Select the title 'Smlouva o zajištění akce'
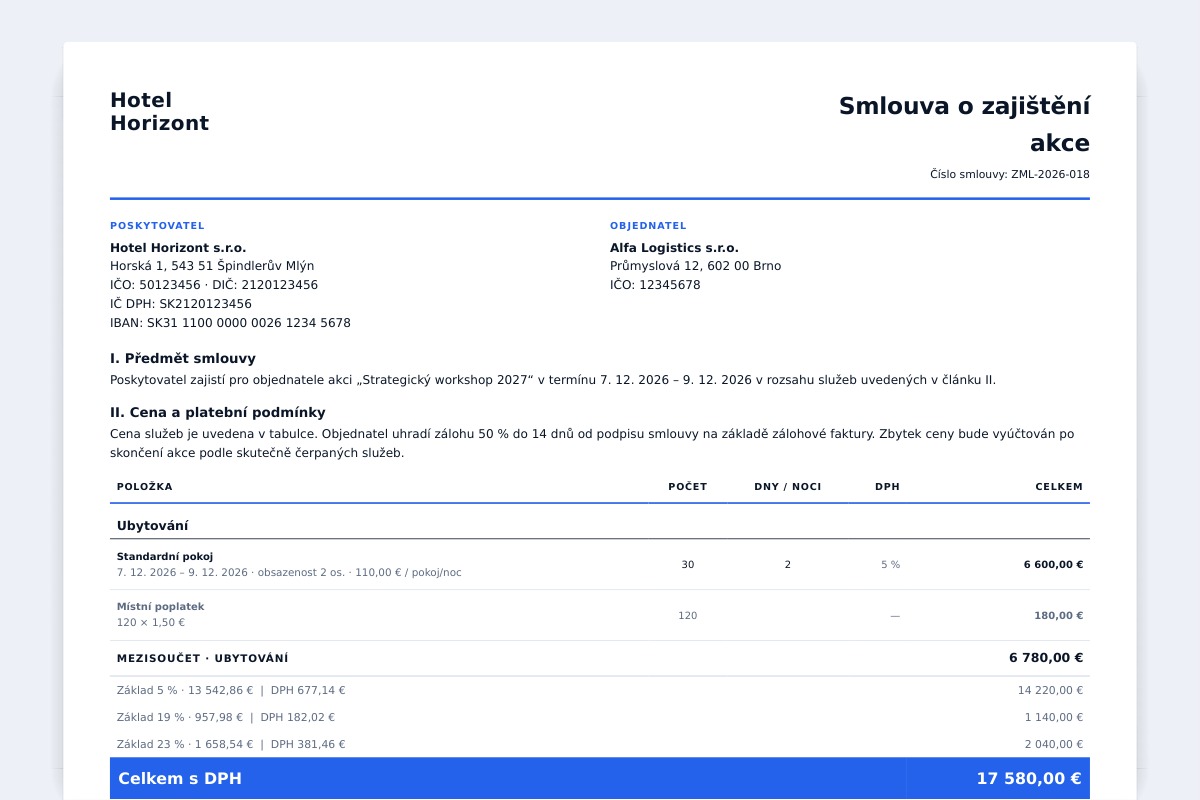Viewport: 1200px width, 800px height. click(x=964, y=124)
